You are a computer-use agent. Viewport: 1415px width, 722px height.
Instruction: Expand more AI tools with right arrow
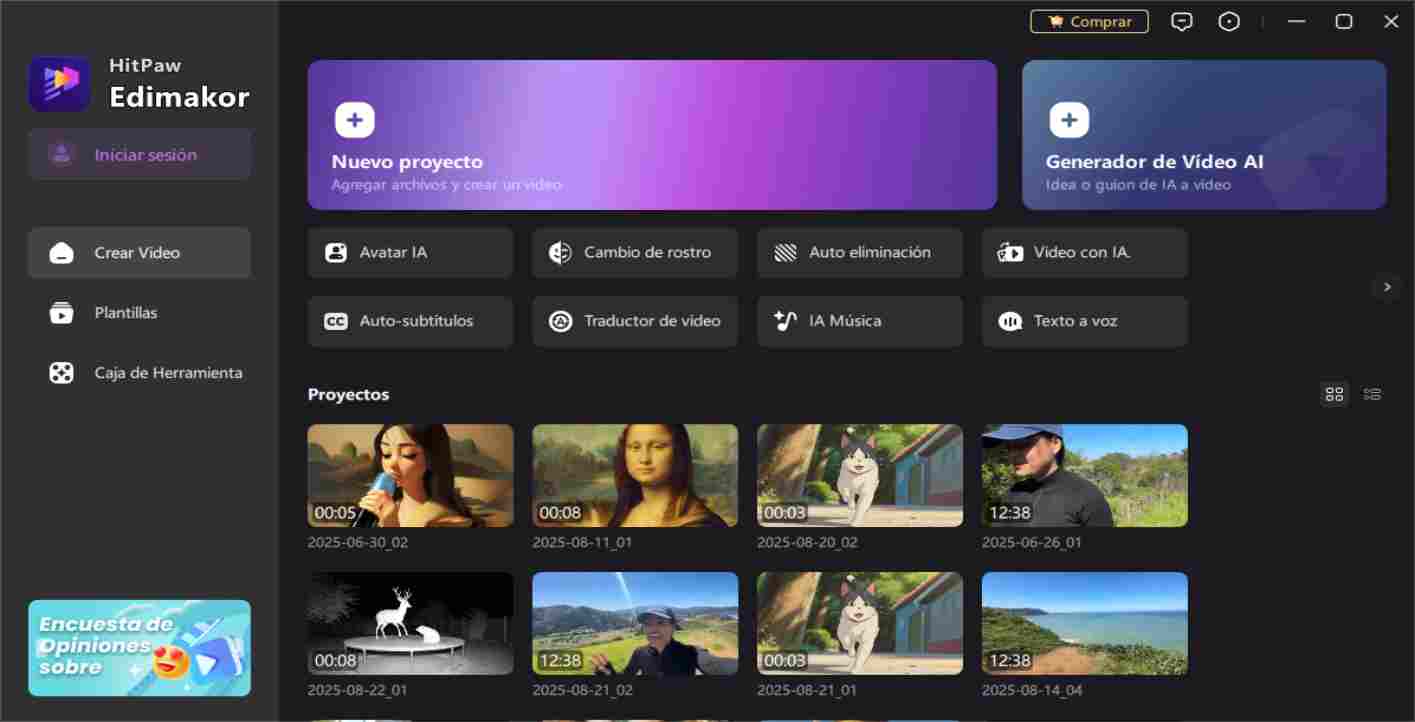(1386, 287)
